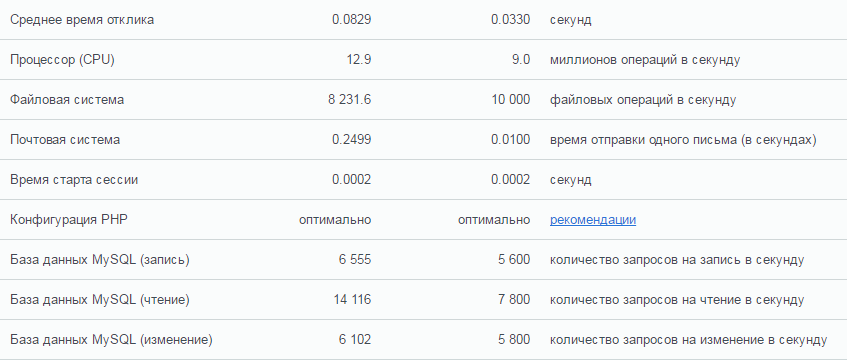Click the CPU value 12.9
Viewport: 847px width, 360px height.
tap(359, 60)
